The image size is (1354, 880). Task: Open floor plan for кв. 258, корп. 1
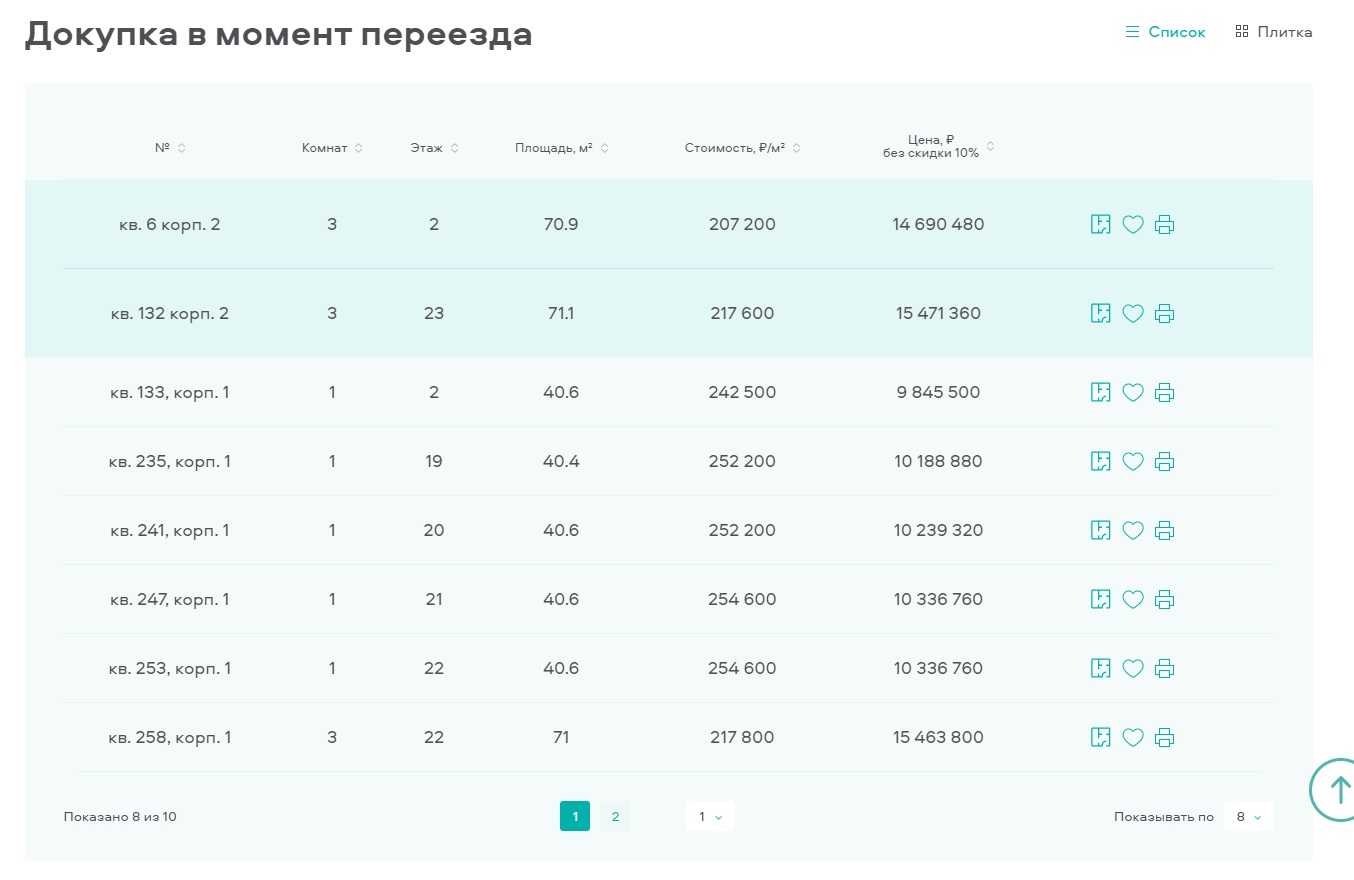coord(1100,737)
